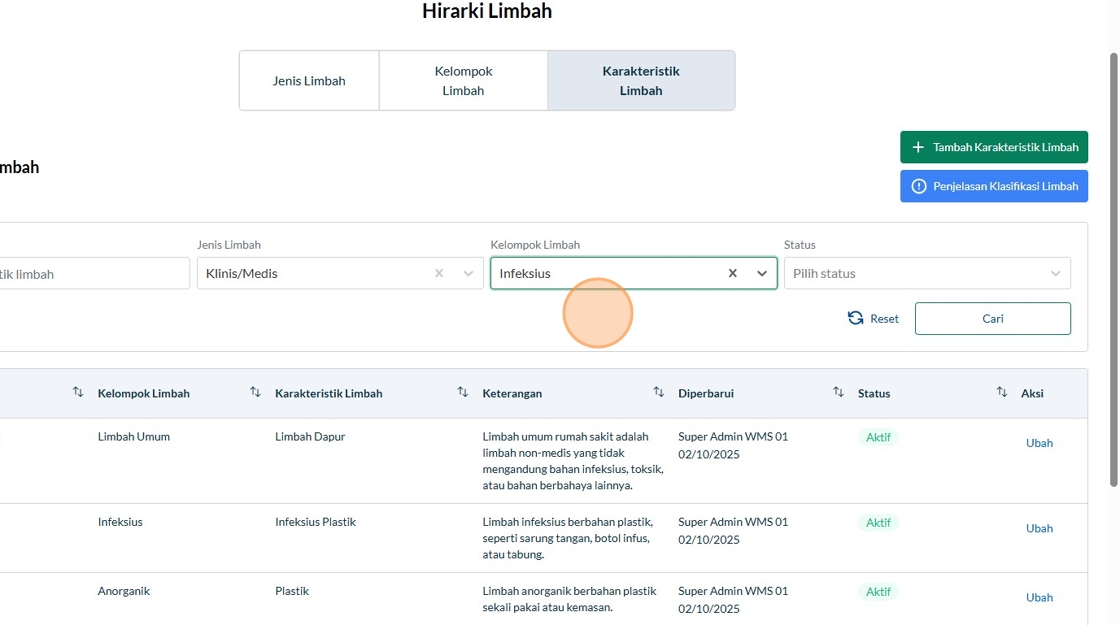Viewport: 1120px width, 625px height.
Task: Click the plus icon in Tambah Karakteristik Limbah
Action: point(918,147)
